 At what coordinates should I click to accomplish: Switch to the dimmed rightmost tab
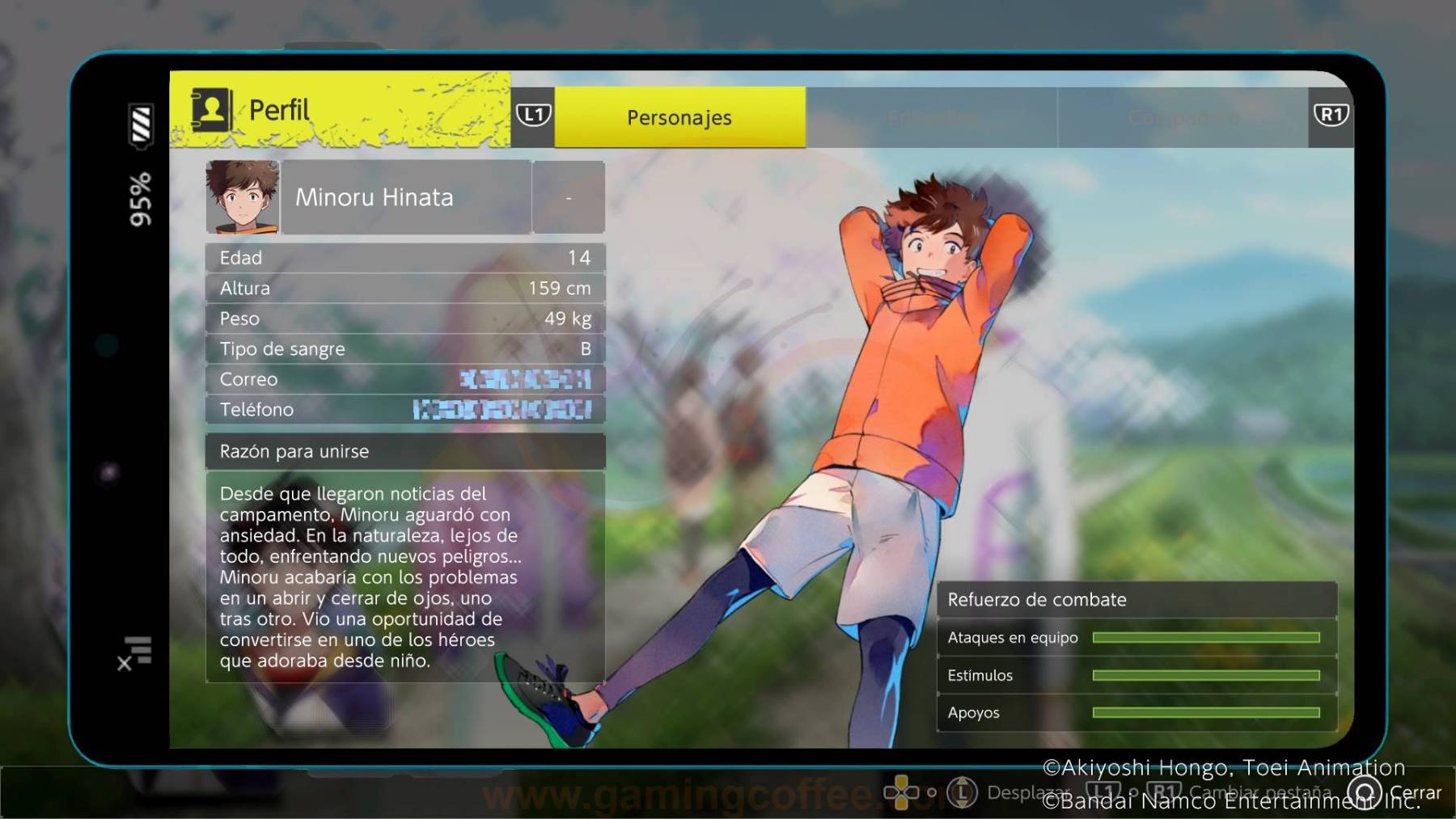coord(1183,117)
